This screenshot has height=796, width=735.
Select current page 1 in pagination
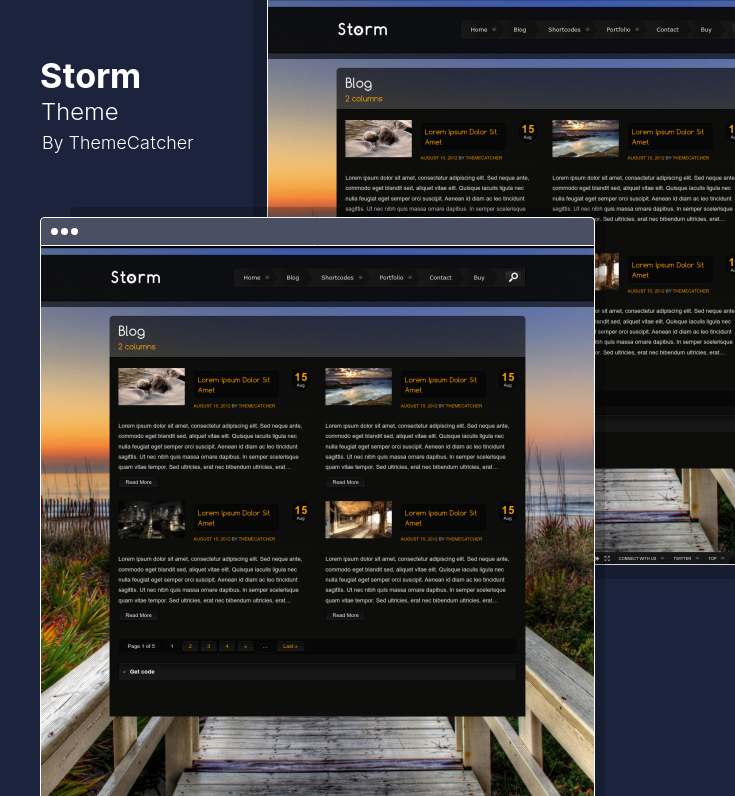(172, 646)
